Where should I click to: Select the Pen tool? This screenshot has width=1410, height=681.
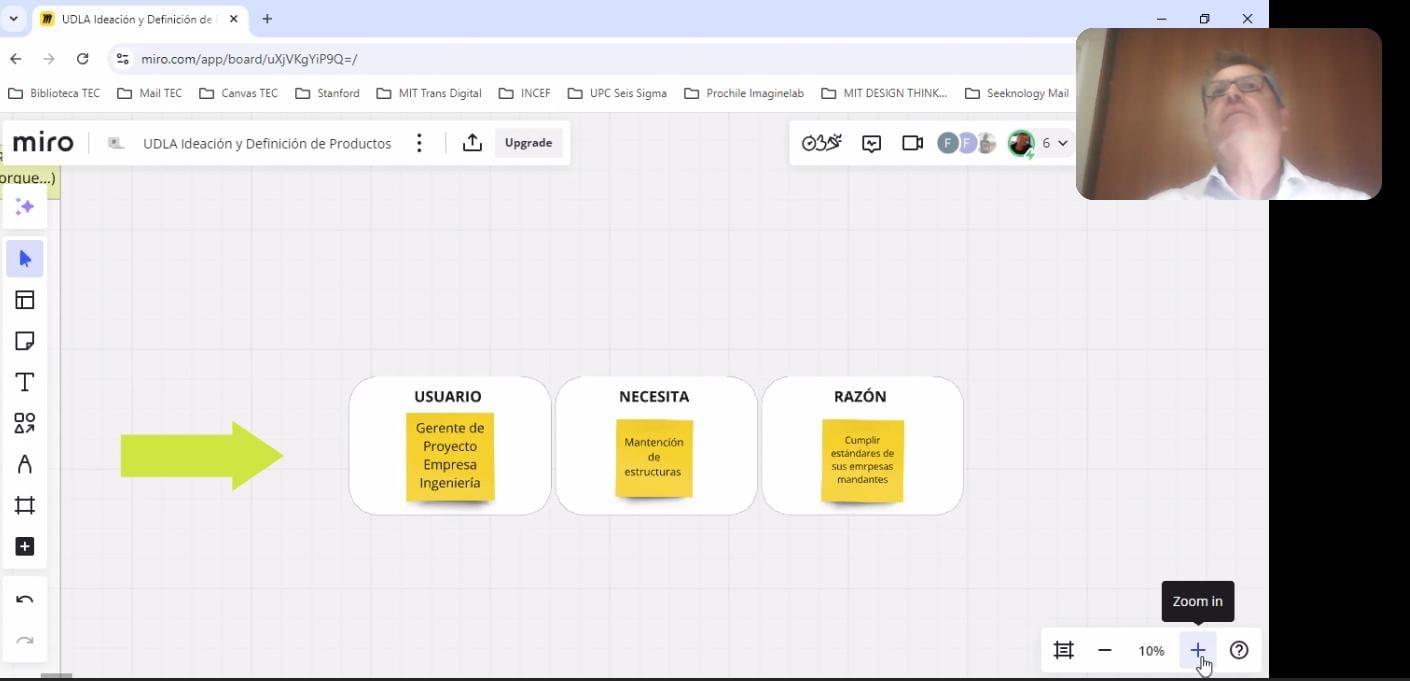25,464
